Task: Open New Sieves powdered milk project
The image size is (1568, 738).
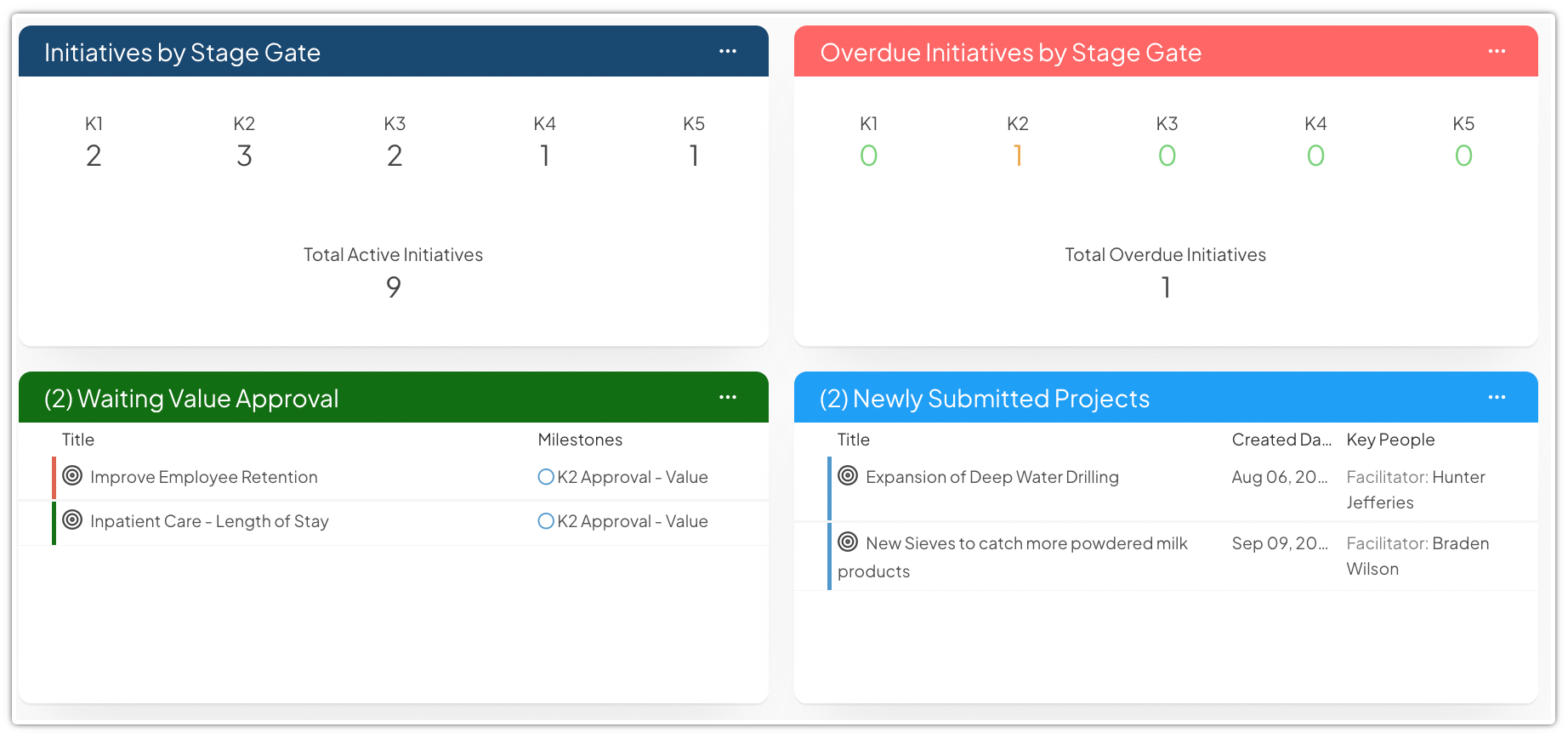Action: pyautogui.click(x=1026, y=543)
